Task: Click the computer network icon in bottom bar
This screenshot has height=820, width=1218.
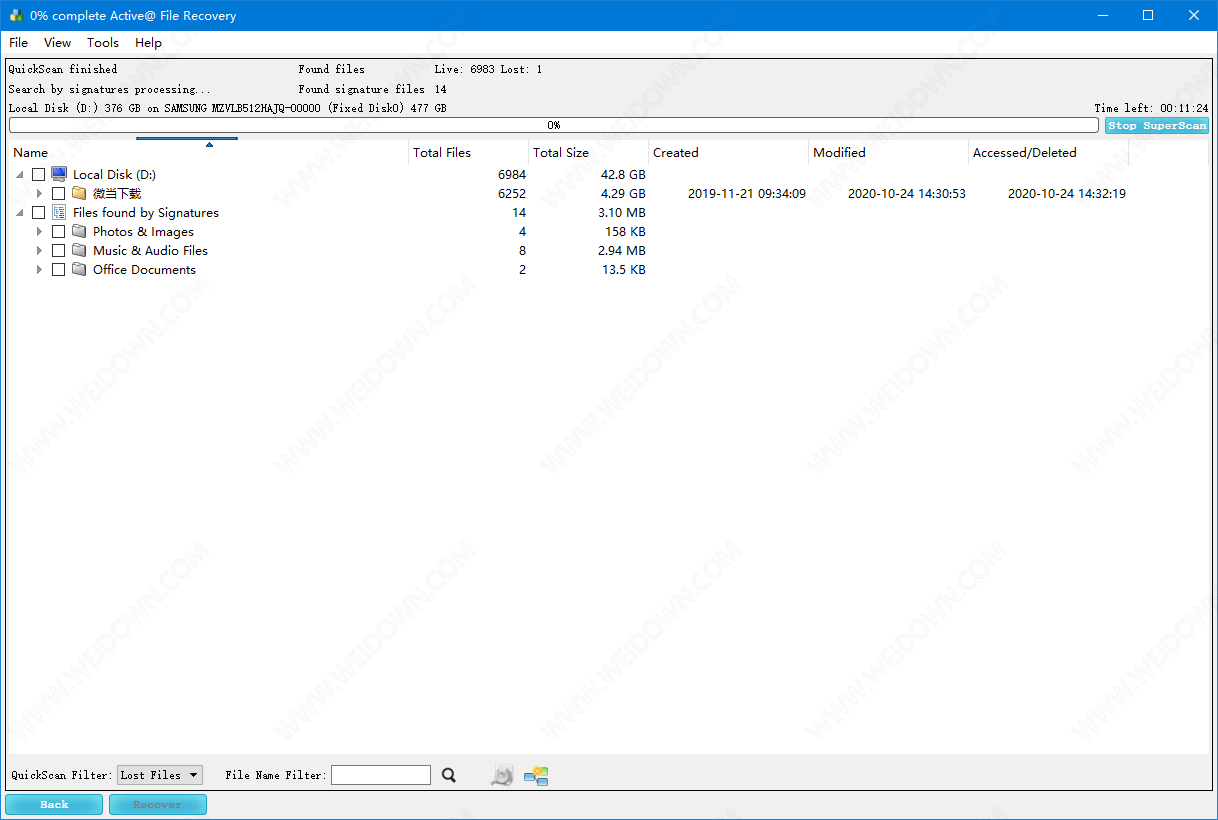Action: coord(536,775)
